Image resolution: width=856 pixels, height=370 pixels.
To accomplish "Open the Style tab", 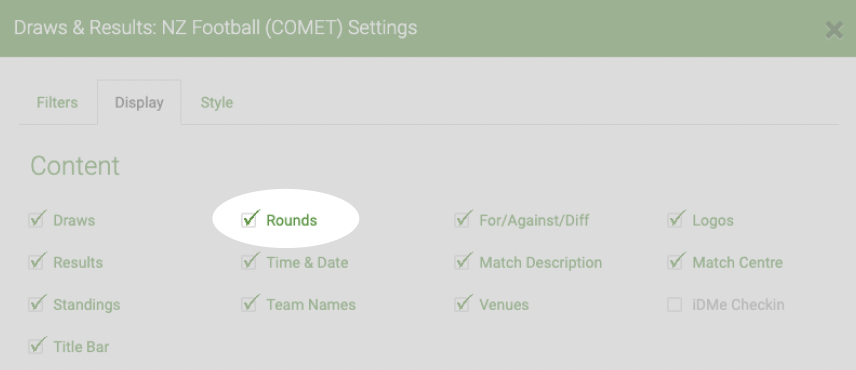I will 217,103.
